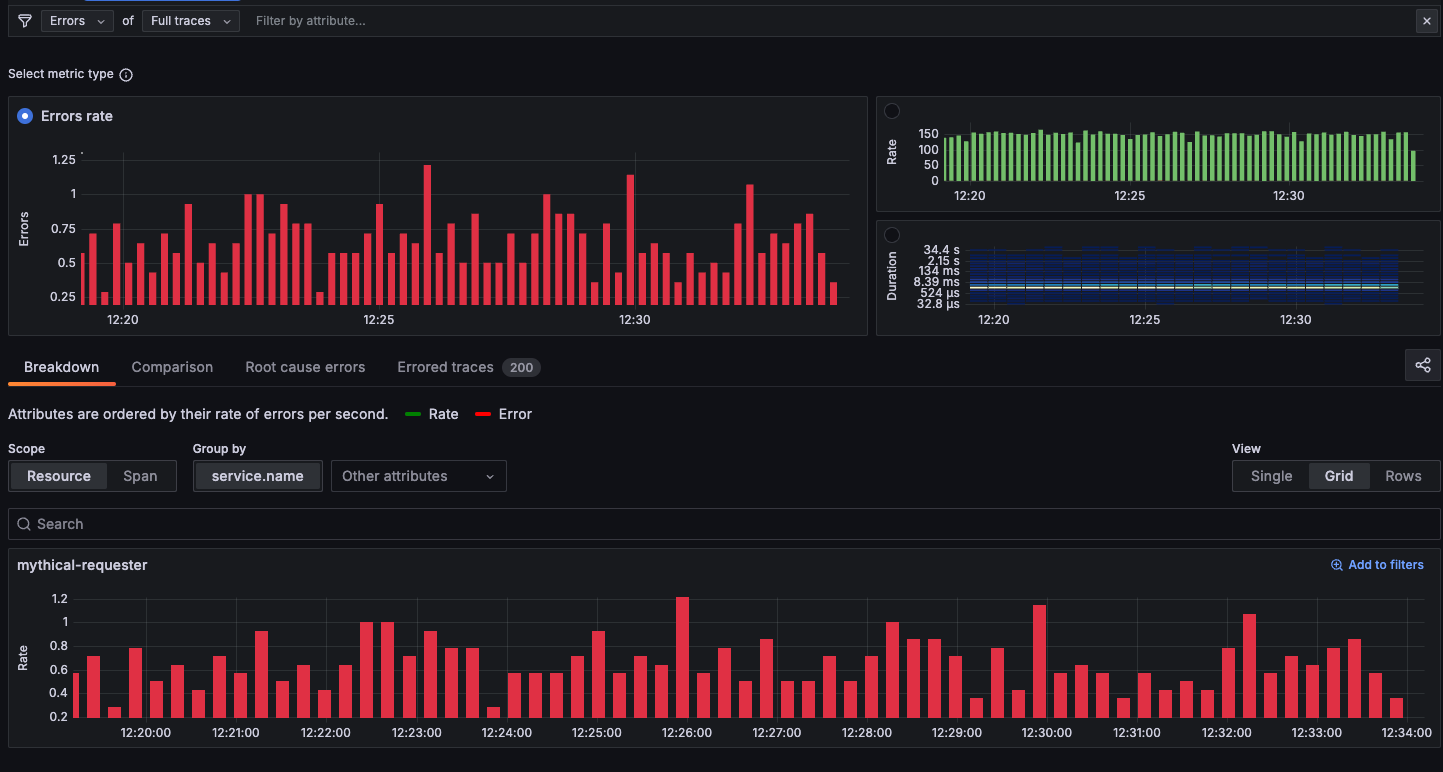Click the plus icon on Add to filters
The width and height of the screenshot is (1443, 772).
[1337, 564]
